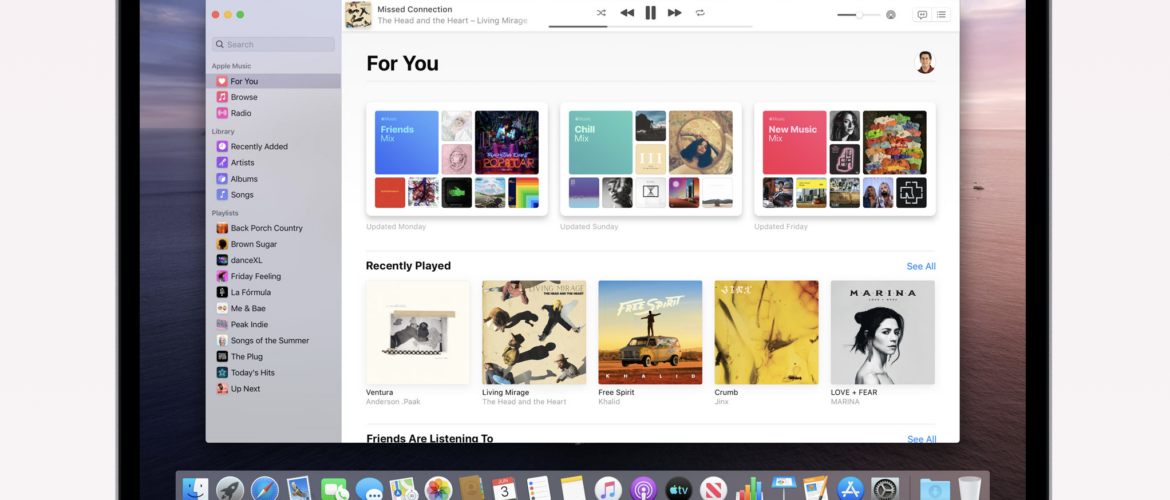Click Jinx artist name under Crumb
1170x500 pixels.
point(722,402)
